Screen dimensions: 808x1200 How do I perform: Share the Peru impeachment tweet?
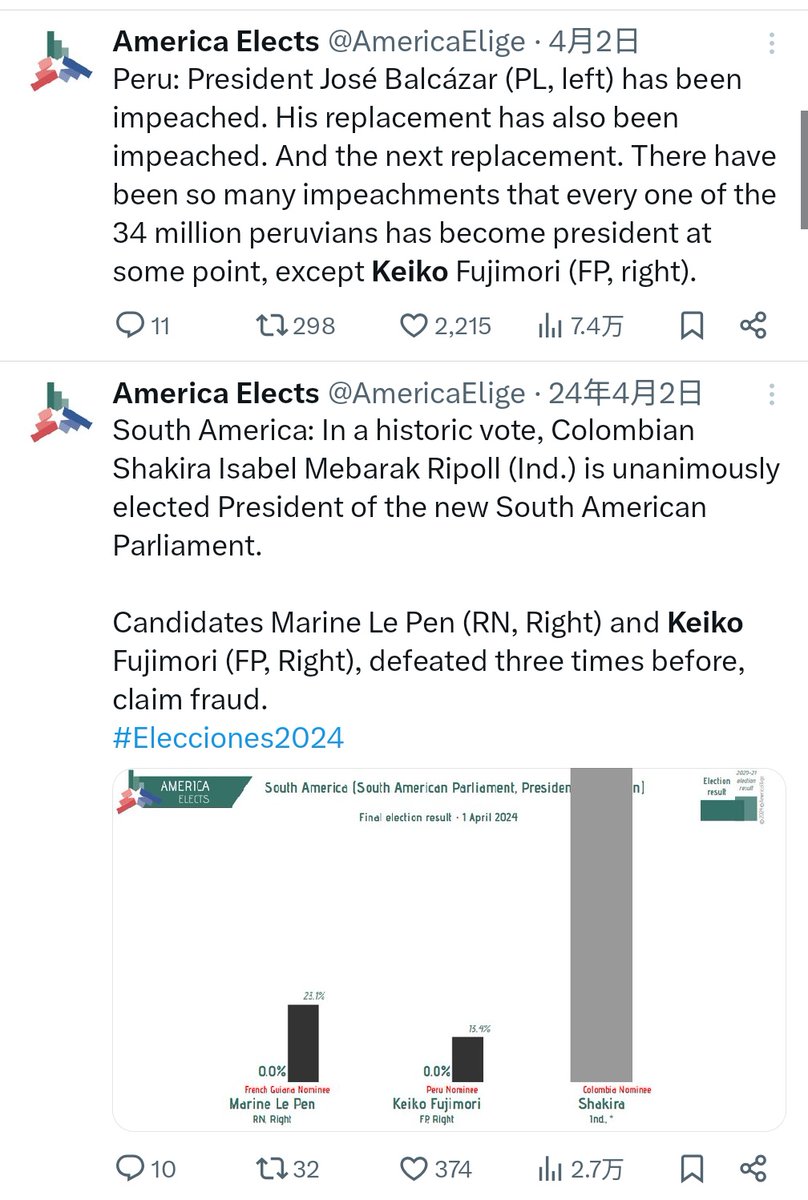753,325
